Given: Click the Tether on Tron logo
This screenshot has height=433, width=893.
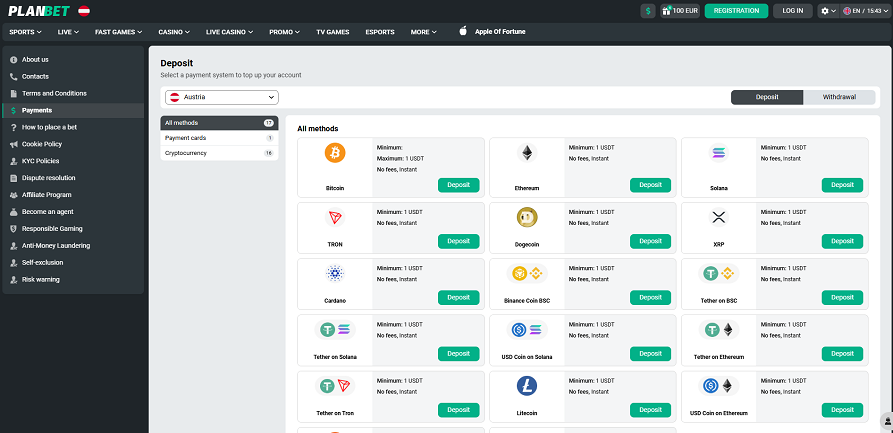Looking at the screenshot, I should tap(335, 386).
